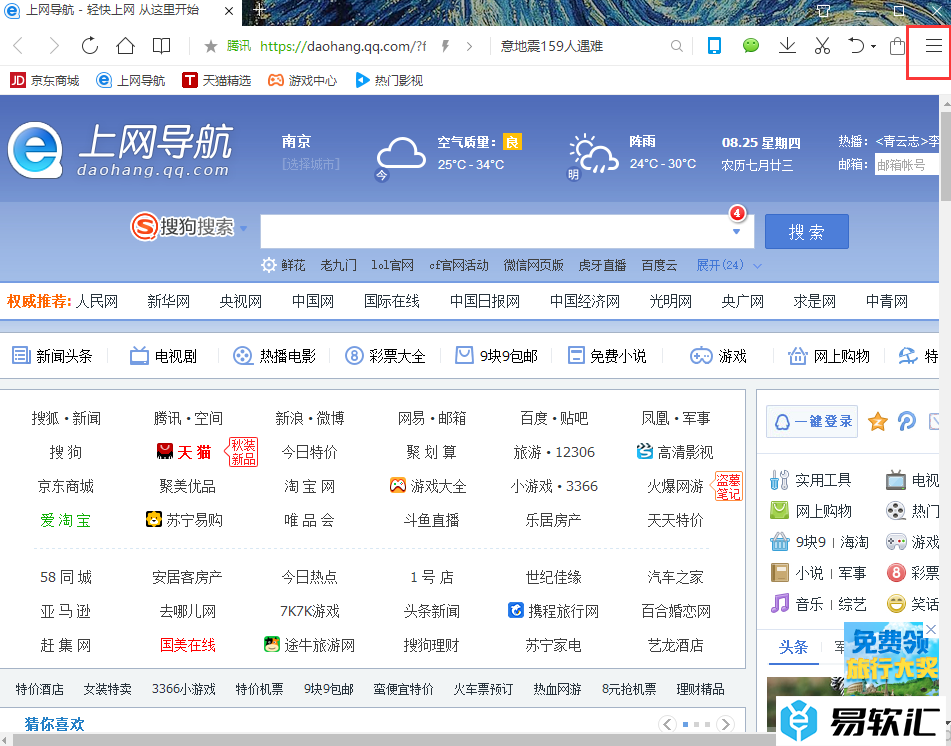Open 京东商城 bookmark

pyautogui.click(x=45, y=80)
